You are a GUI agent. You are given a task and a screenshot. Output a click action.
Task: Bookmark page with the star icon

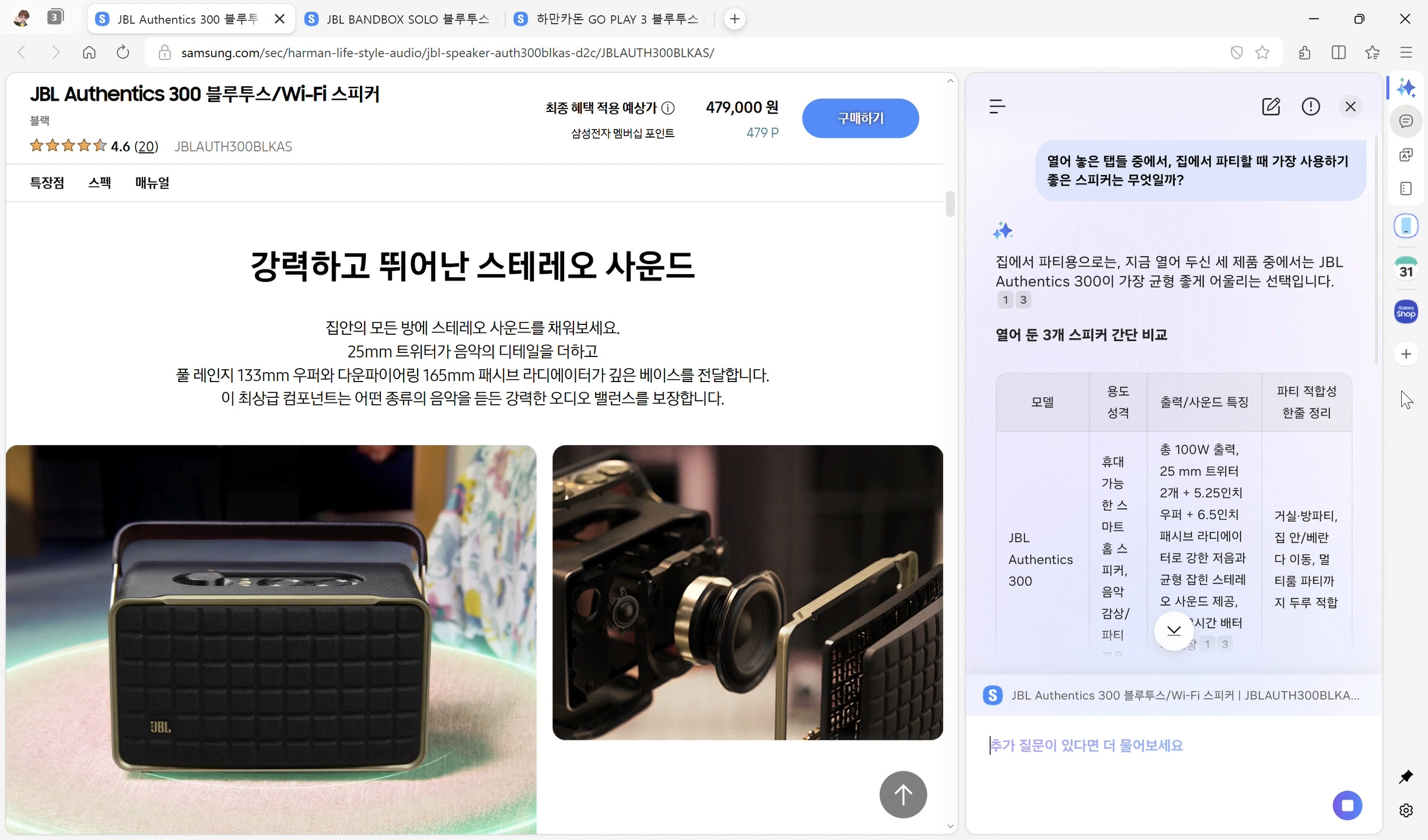point(1263,52)
